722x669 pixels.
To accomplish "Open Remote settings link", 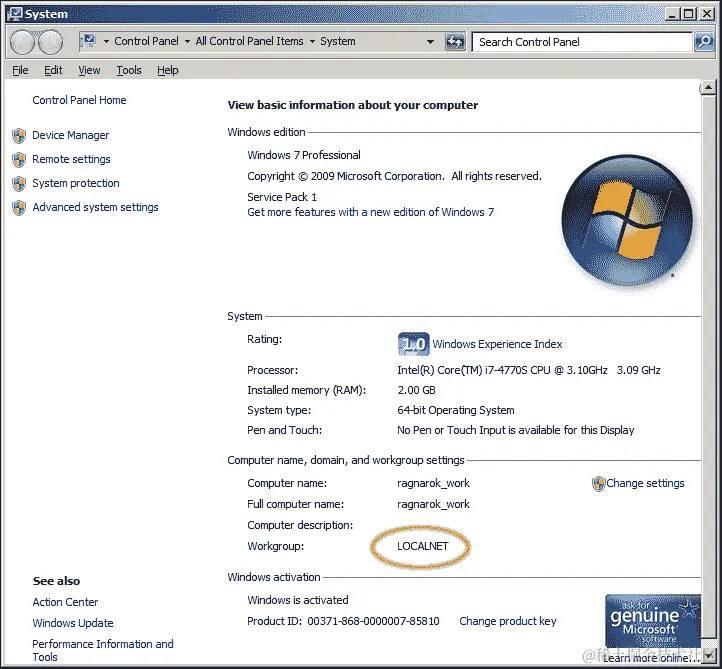I will (71, 159).
